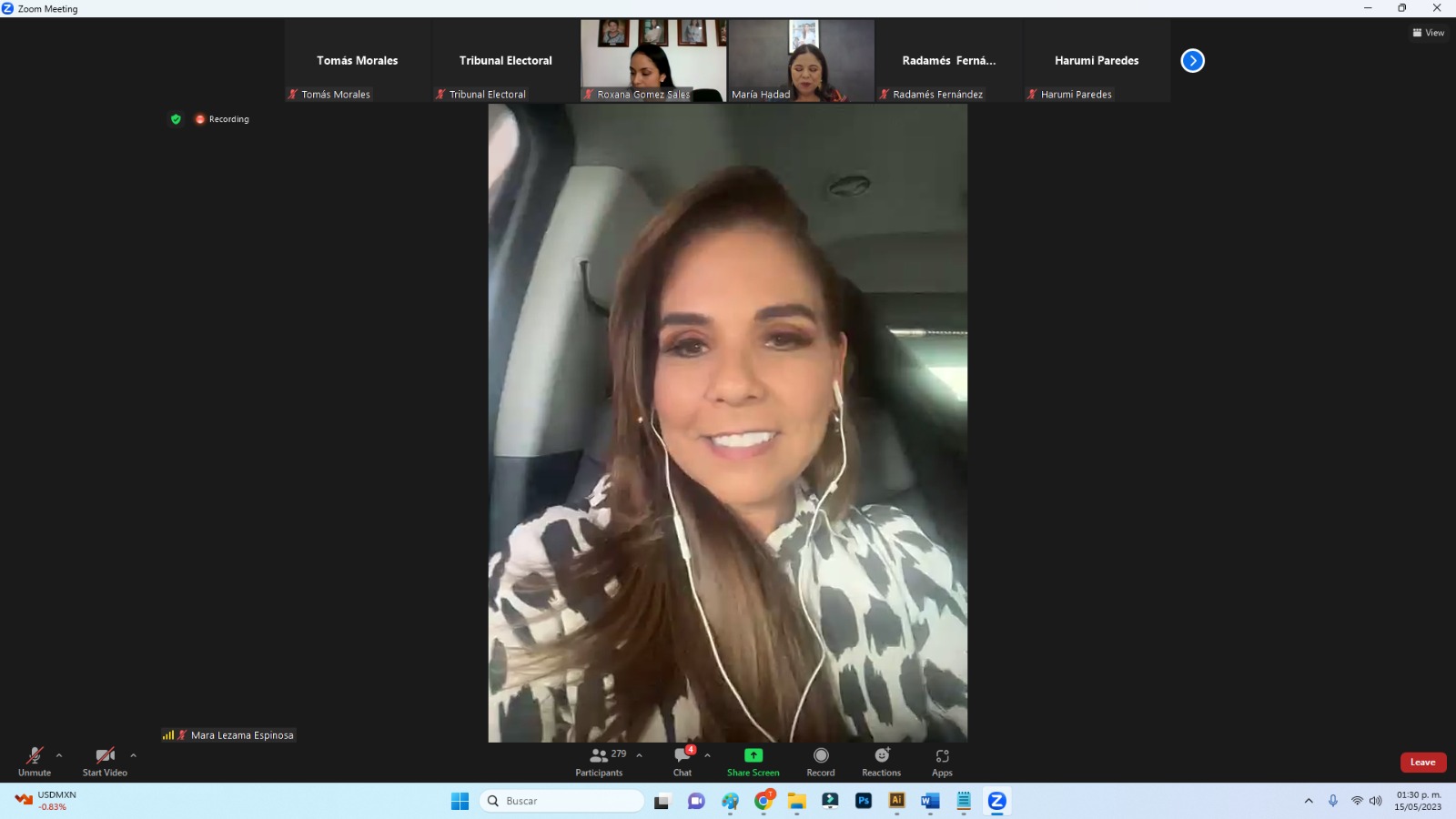This screenshot has height=819, width=1456.
Task: Open Paint app on taskbar
Action: [x=730, y=801]
